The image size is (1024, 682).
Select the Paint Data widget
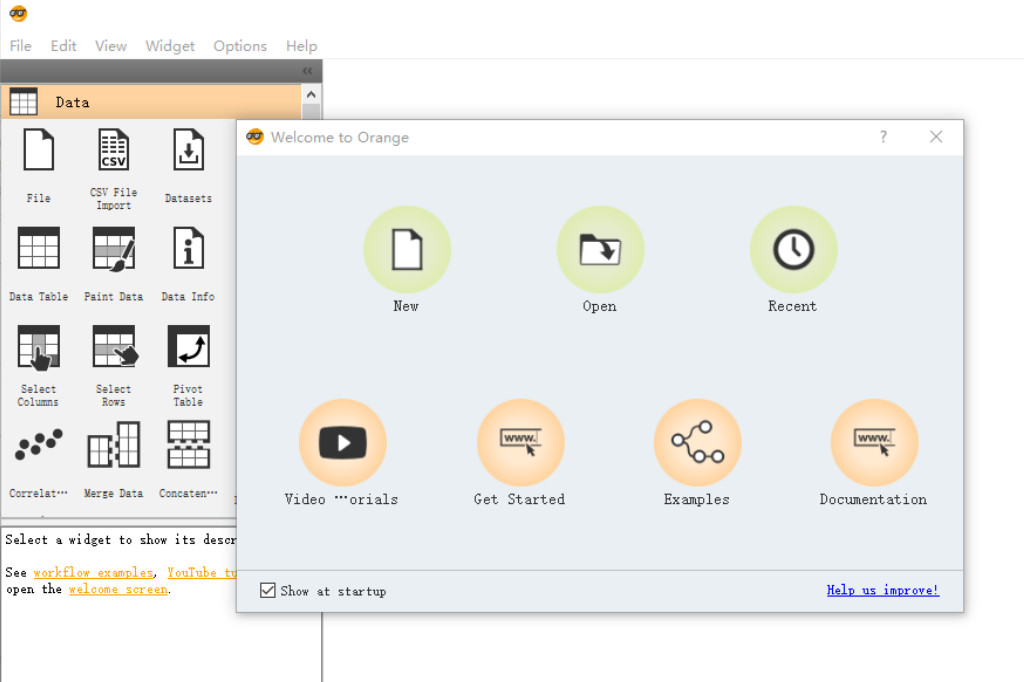pyautogui.click(x=114, y=248)
